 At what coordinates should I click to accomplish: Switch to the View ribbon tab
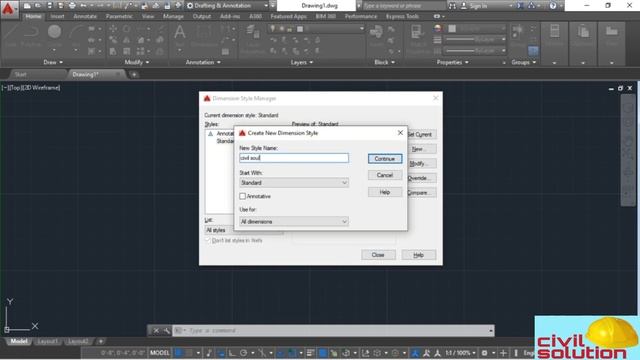coord(148,16)
